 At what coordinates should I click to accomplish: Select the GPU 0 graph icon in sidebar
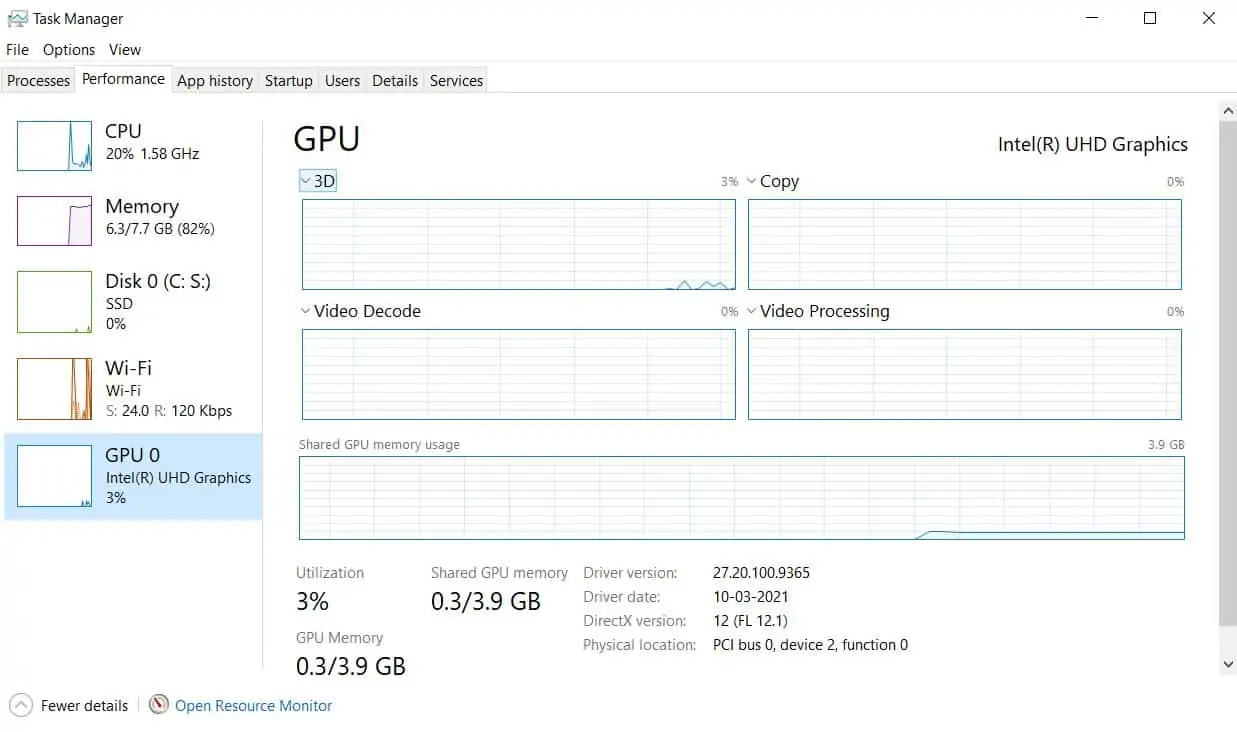(55, 476)
